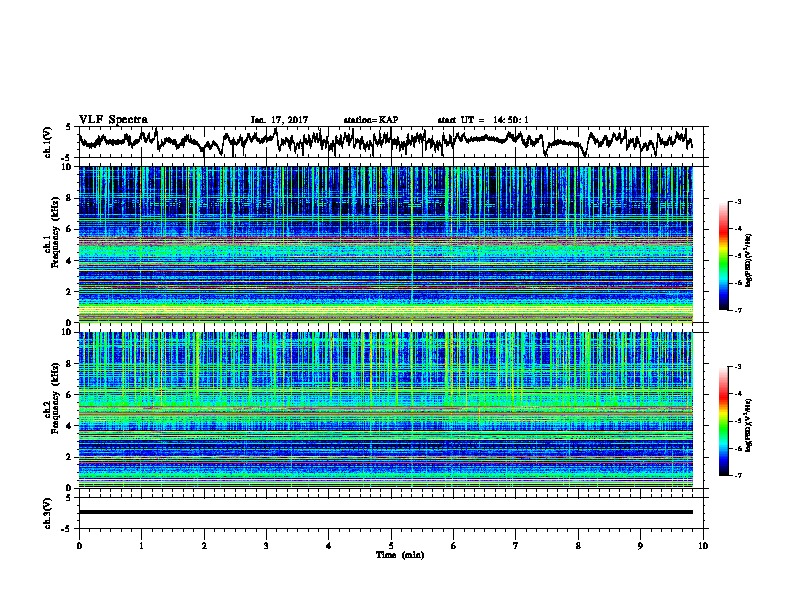Click the "8" kHz tick on ch.1 frequency axis
792x612 pixels.
[70, 198]
